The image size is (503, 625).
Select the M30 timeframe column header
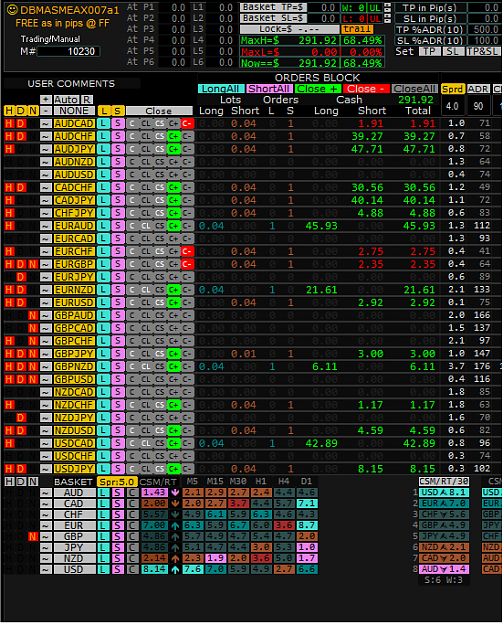(x=238, y=482)
